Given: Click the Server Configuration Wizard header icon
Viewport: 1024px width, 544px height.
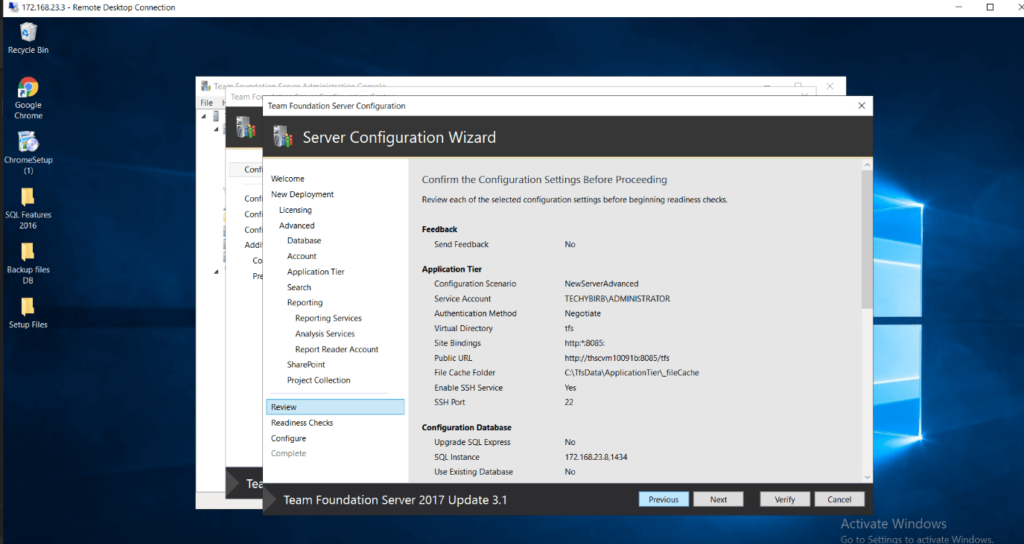Looking at the screenshot, I should [283, 136].
